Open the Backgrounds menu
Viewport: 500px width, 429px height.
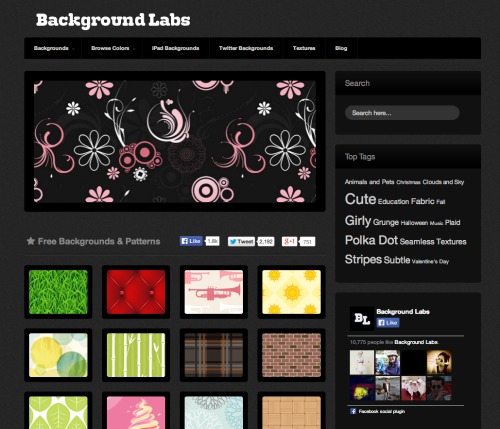51,48
